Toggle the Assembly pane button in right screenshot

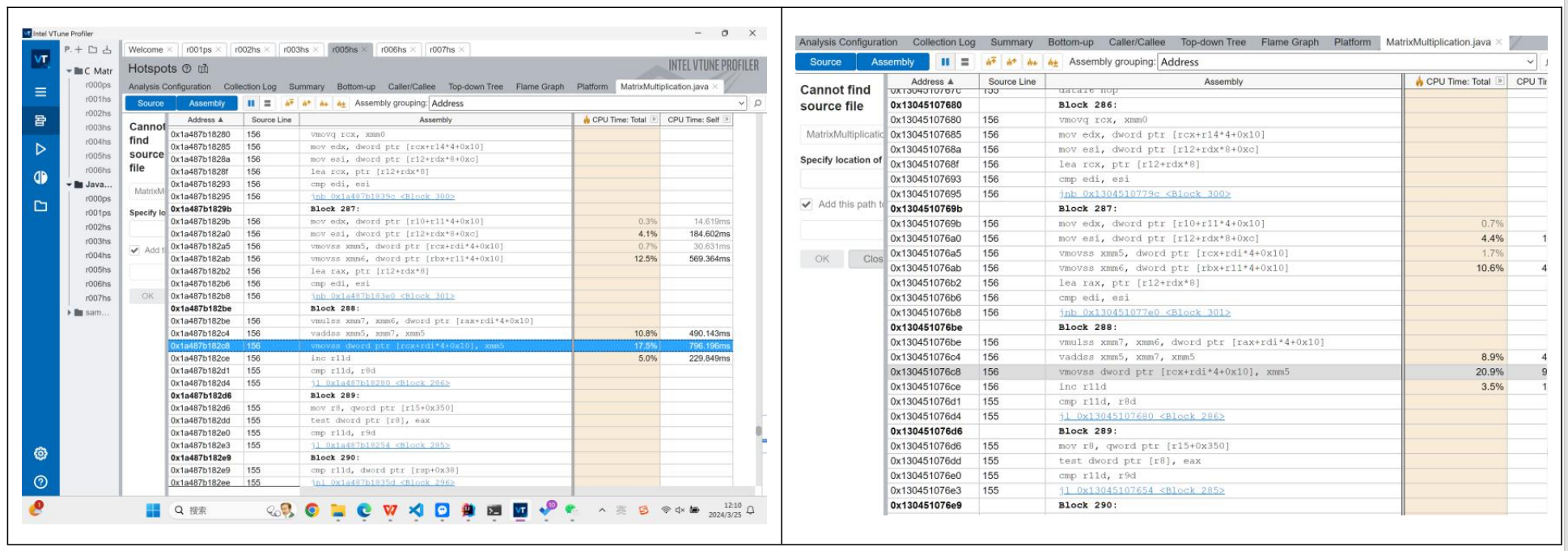892,61
